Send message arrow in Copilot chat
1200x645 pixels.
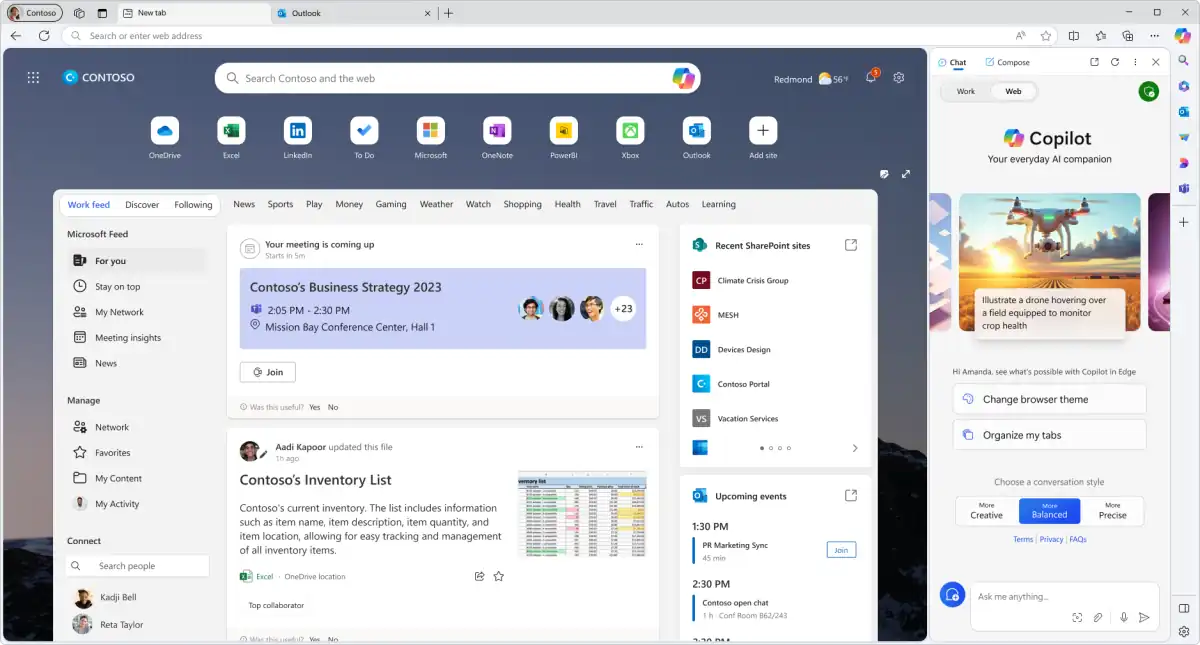click(x=1145, y=617)
